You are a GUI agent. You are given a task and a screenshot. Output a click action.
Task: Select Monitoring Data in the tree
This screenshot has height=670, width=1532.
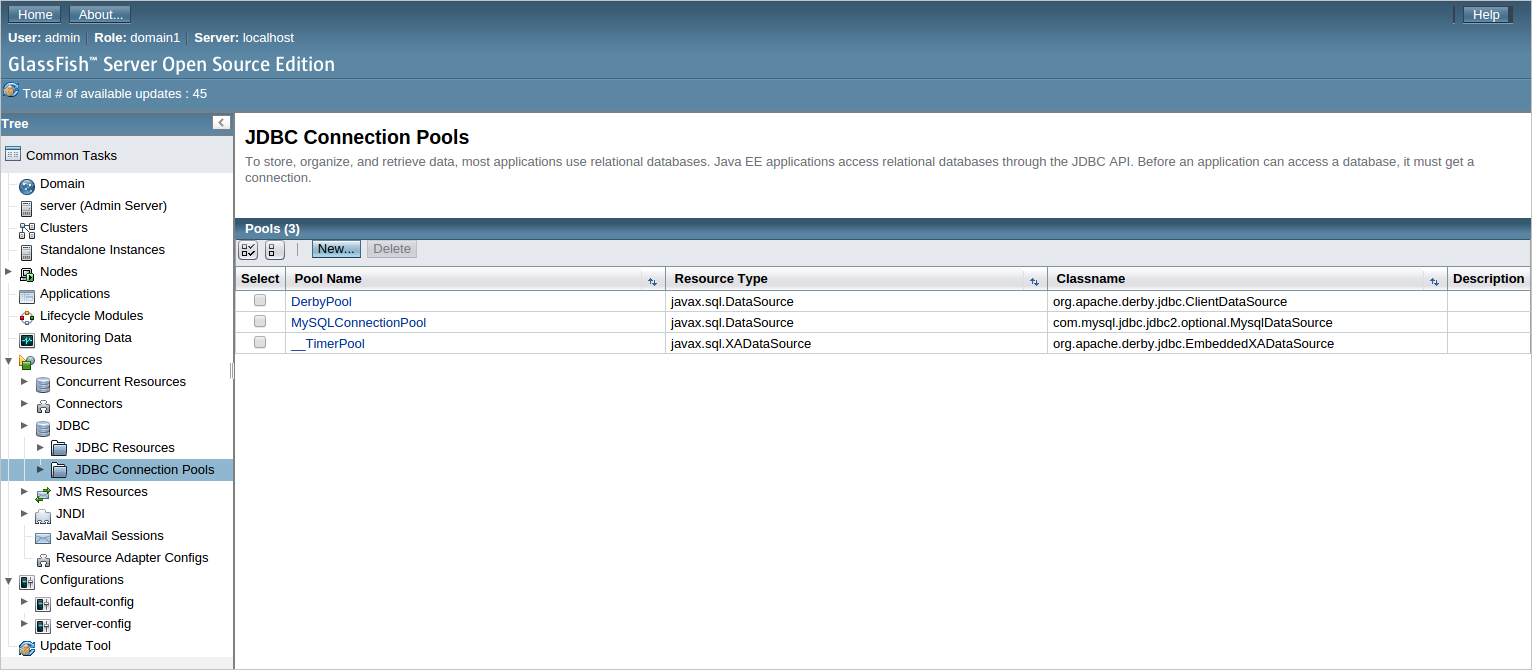[86, 338]
